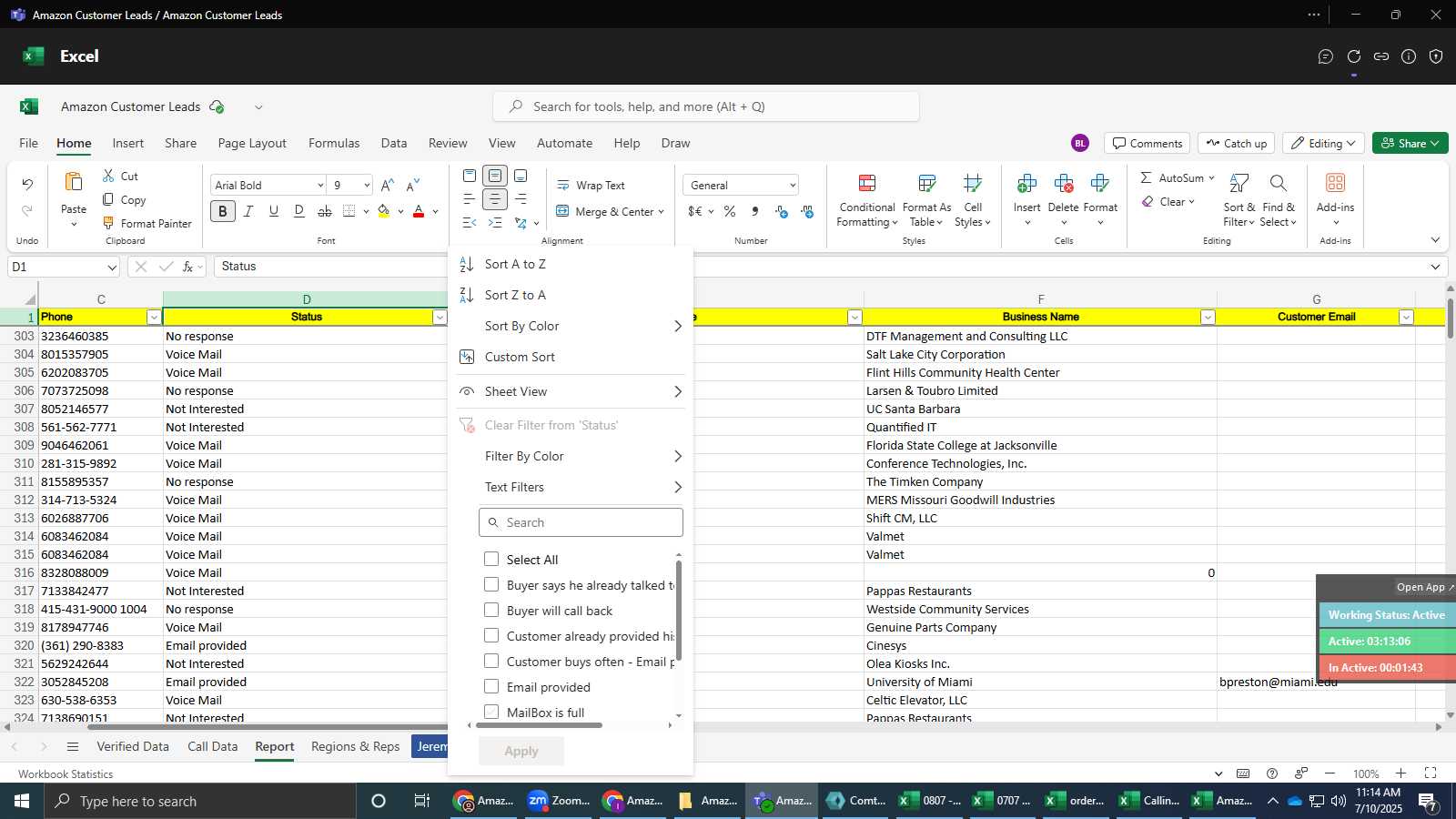Viewport: 1456px width, 819px height.
Task: Open Sort & Filter tool
Action: pyautogui.click(x=1239, y=201)
